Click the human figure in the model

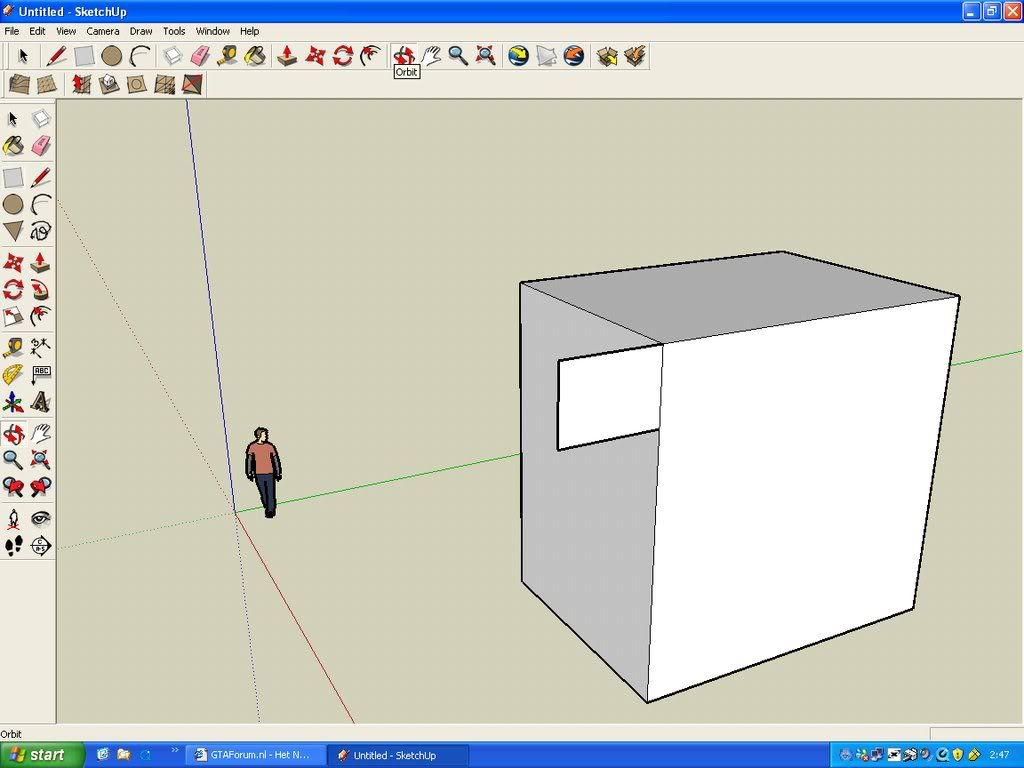pos(263,472)
